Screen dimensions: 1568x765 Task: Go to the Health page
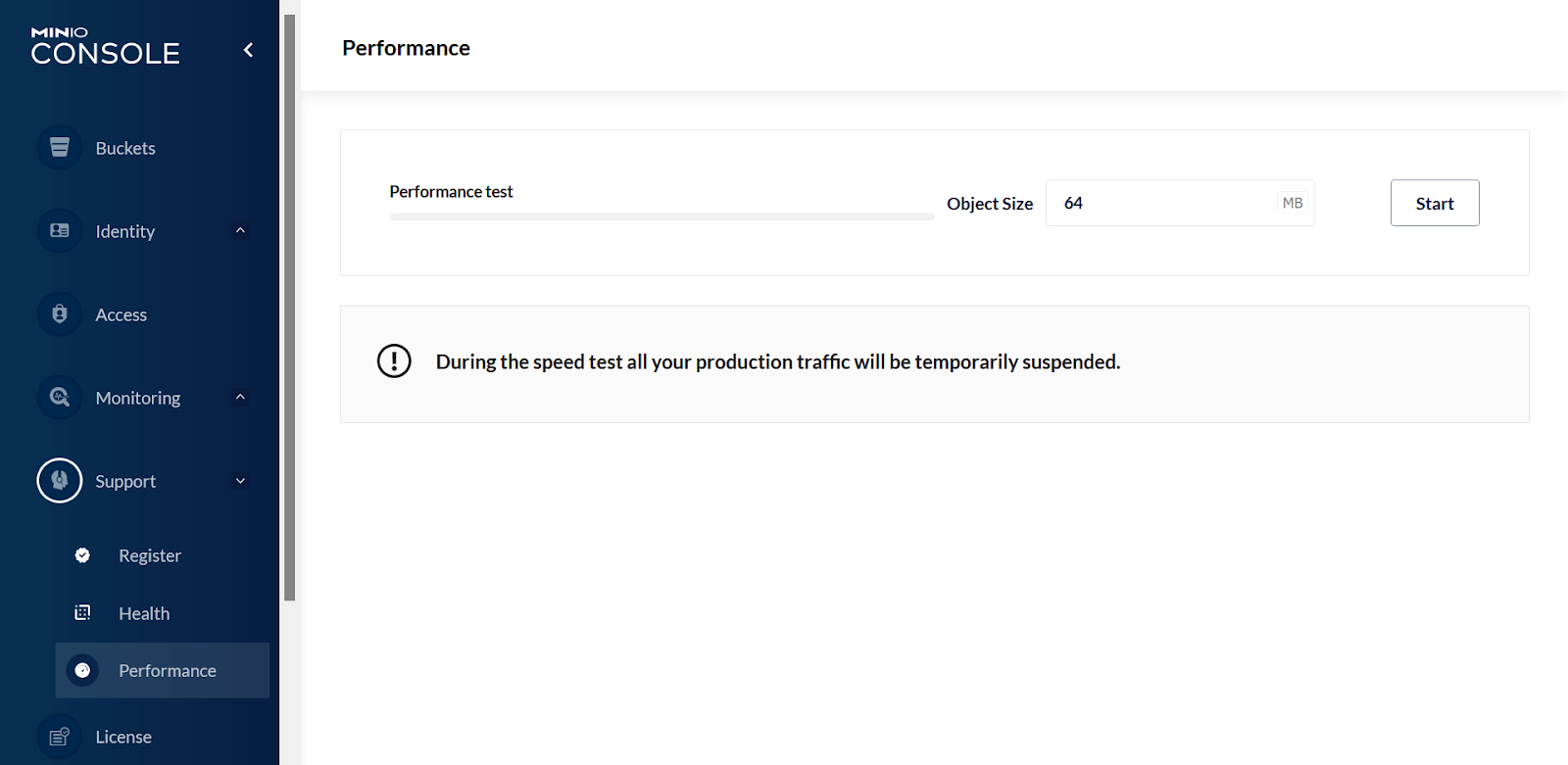144,614
